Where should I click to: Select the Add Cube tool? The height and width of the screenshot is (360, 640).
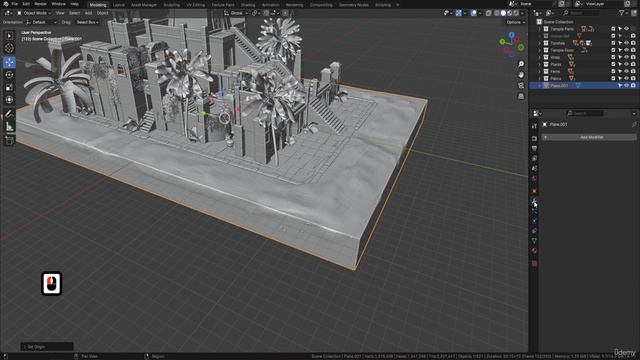click(9, 141)
